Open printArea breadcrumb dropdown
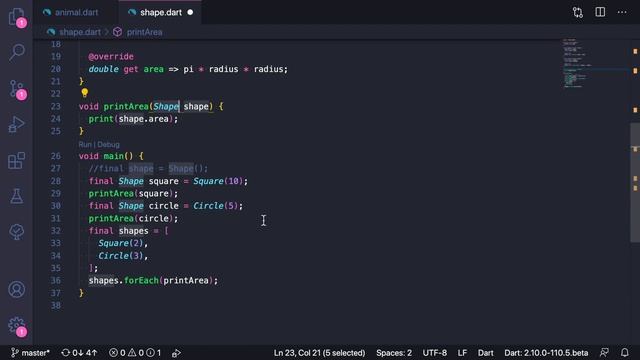Image resolution: width=640 pixels, height=360 pixels. point(144,32)
